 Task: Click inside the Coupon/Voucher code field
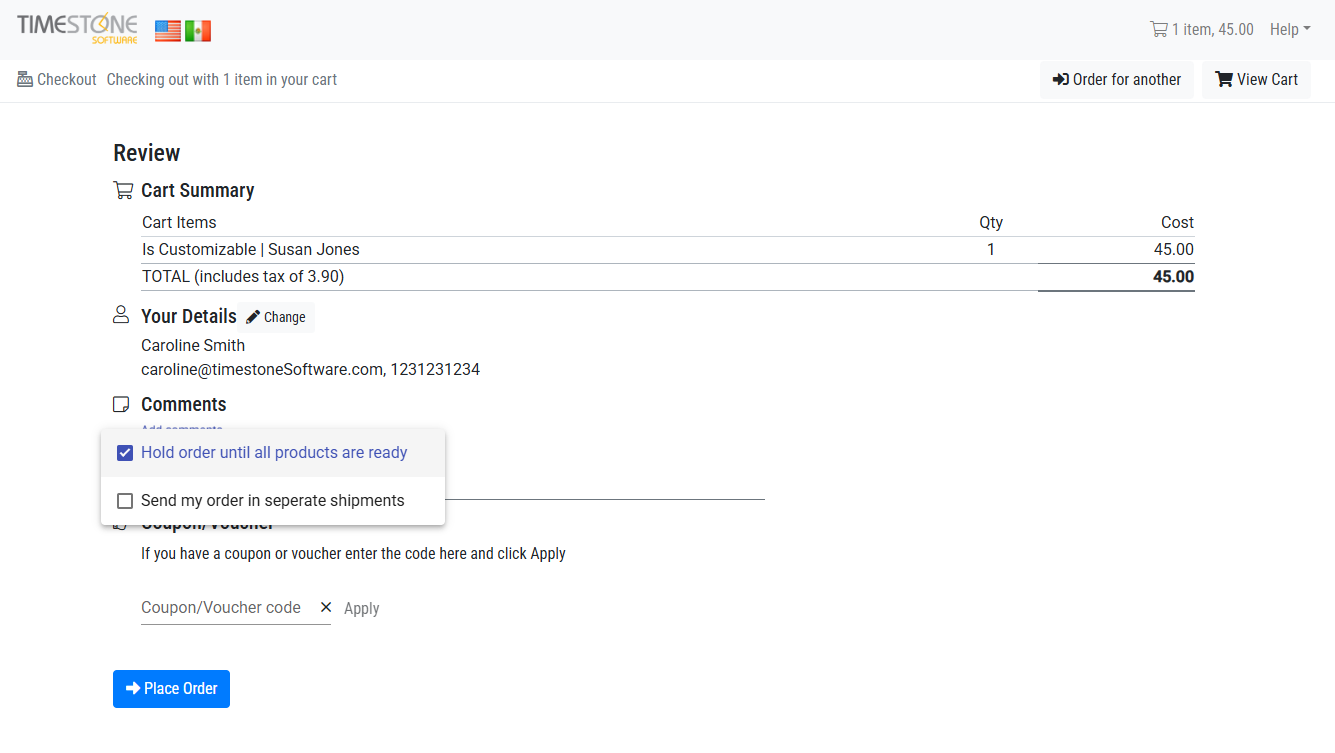(x=220, y=607)
